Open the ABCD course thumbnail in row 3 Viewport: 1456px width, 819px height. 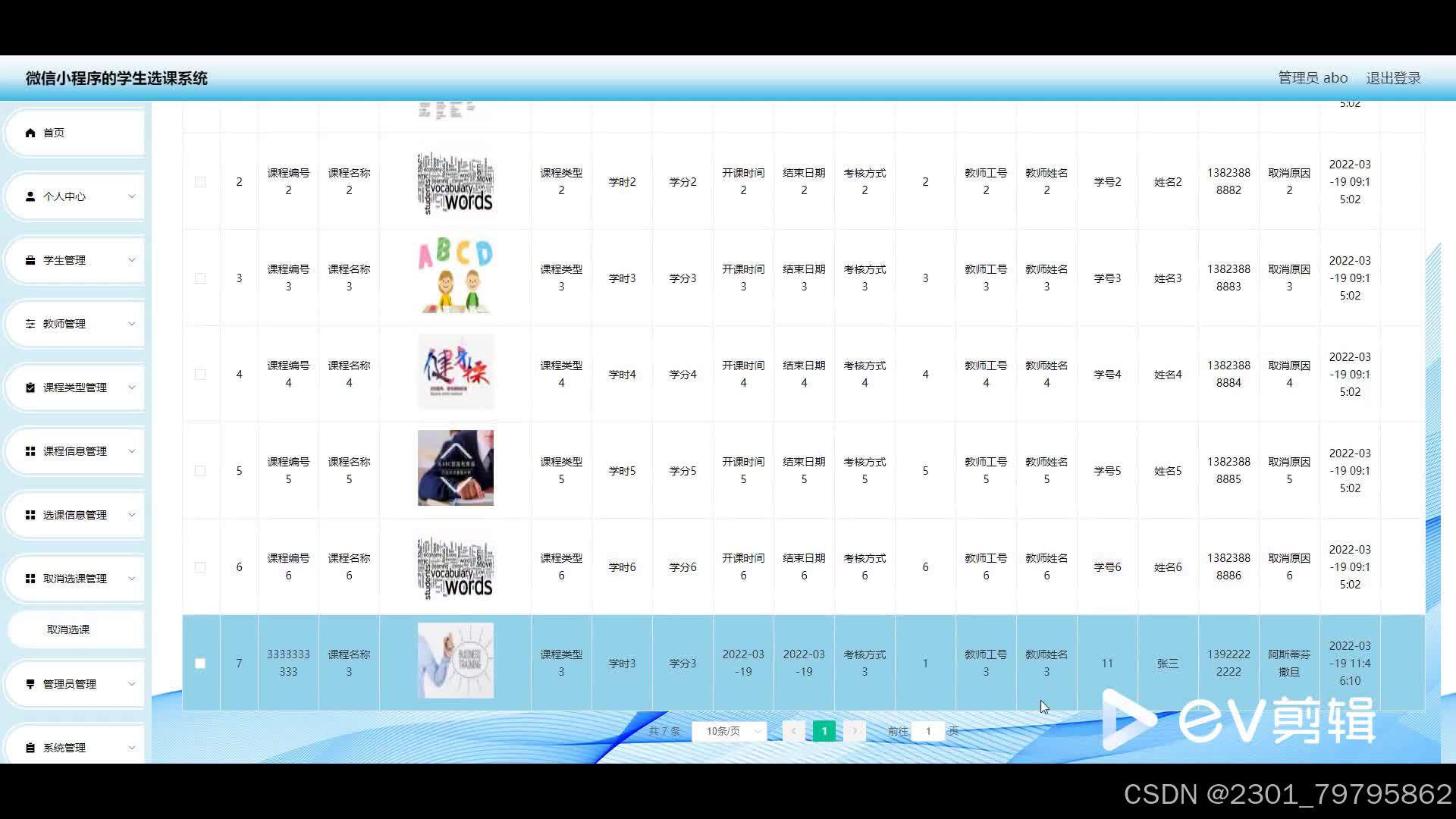click(455, 276)
